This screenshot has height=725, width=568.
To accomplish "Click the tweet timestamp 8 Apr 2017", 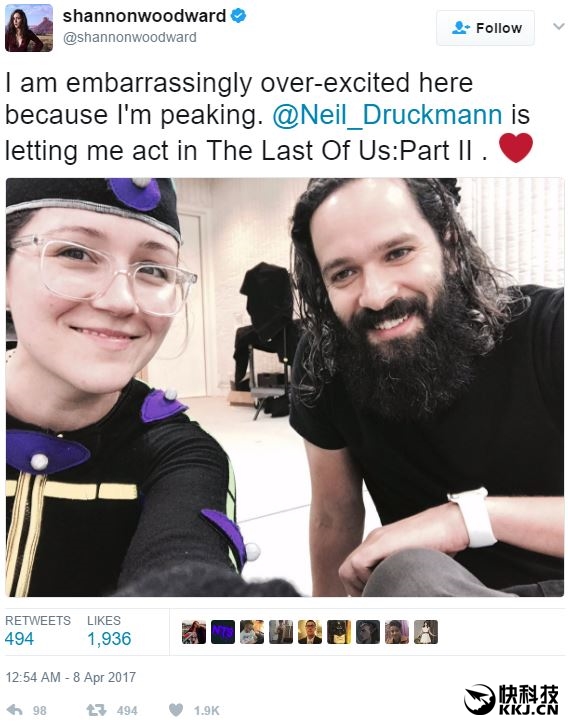I will coord(70,677).
